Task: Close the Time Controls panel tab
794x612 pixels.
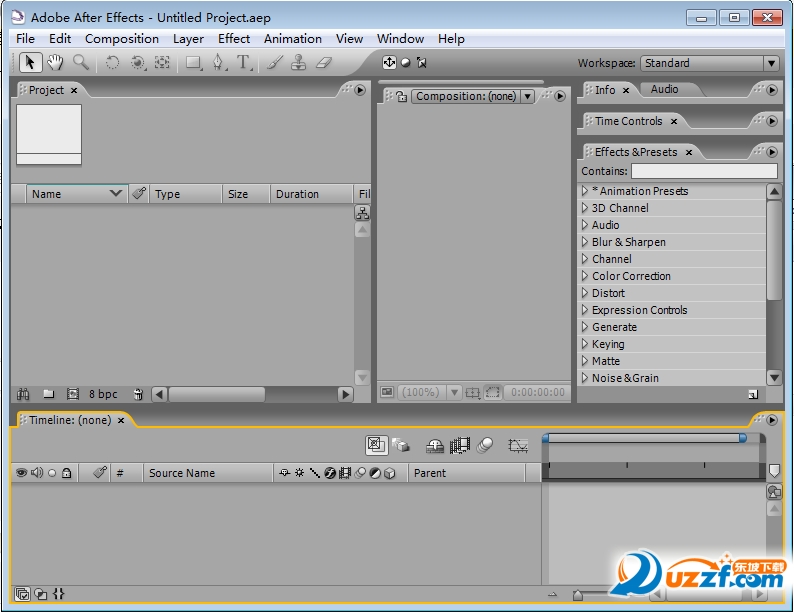Action: [x=674, y=121]
